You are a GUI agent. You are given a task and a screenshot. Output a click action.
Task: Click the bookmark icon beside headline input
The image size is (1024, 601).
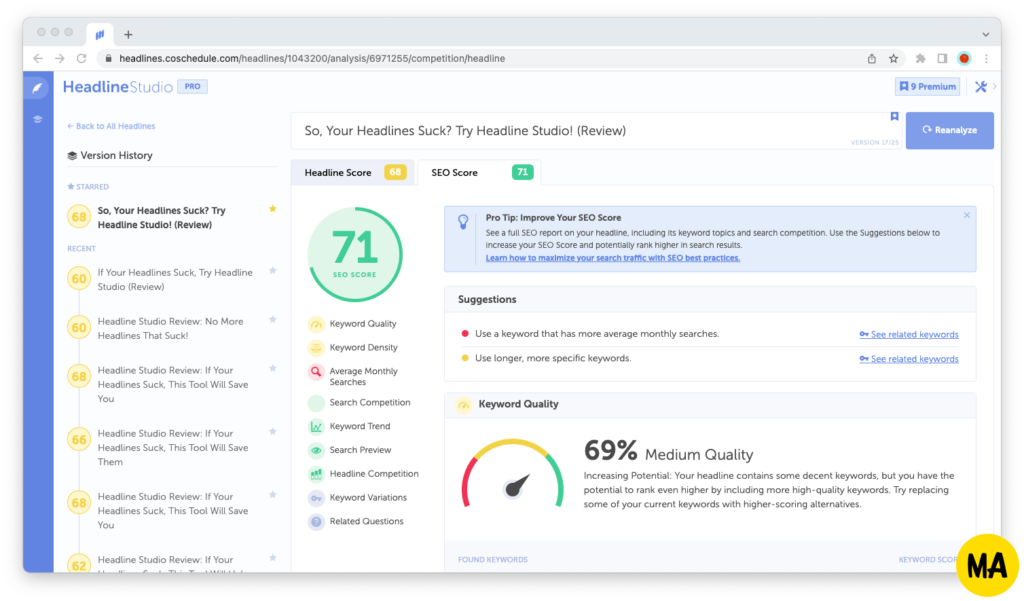(894, 116)
